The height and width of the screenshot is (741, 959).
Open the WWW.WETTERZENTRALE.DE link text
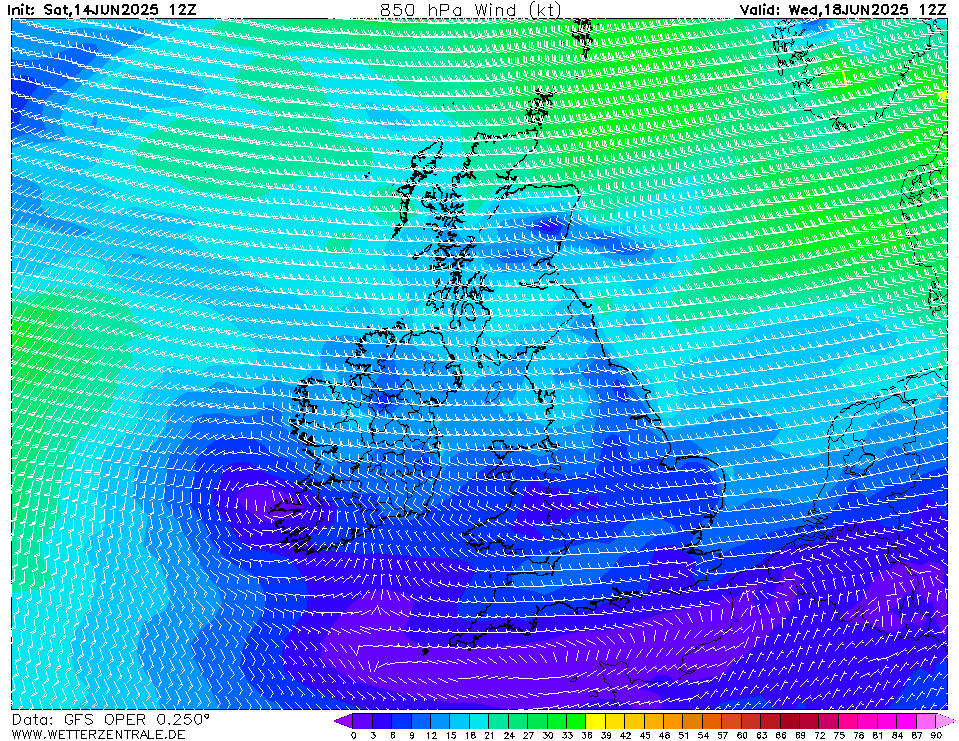(98, 734)
